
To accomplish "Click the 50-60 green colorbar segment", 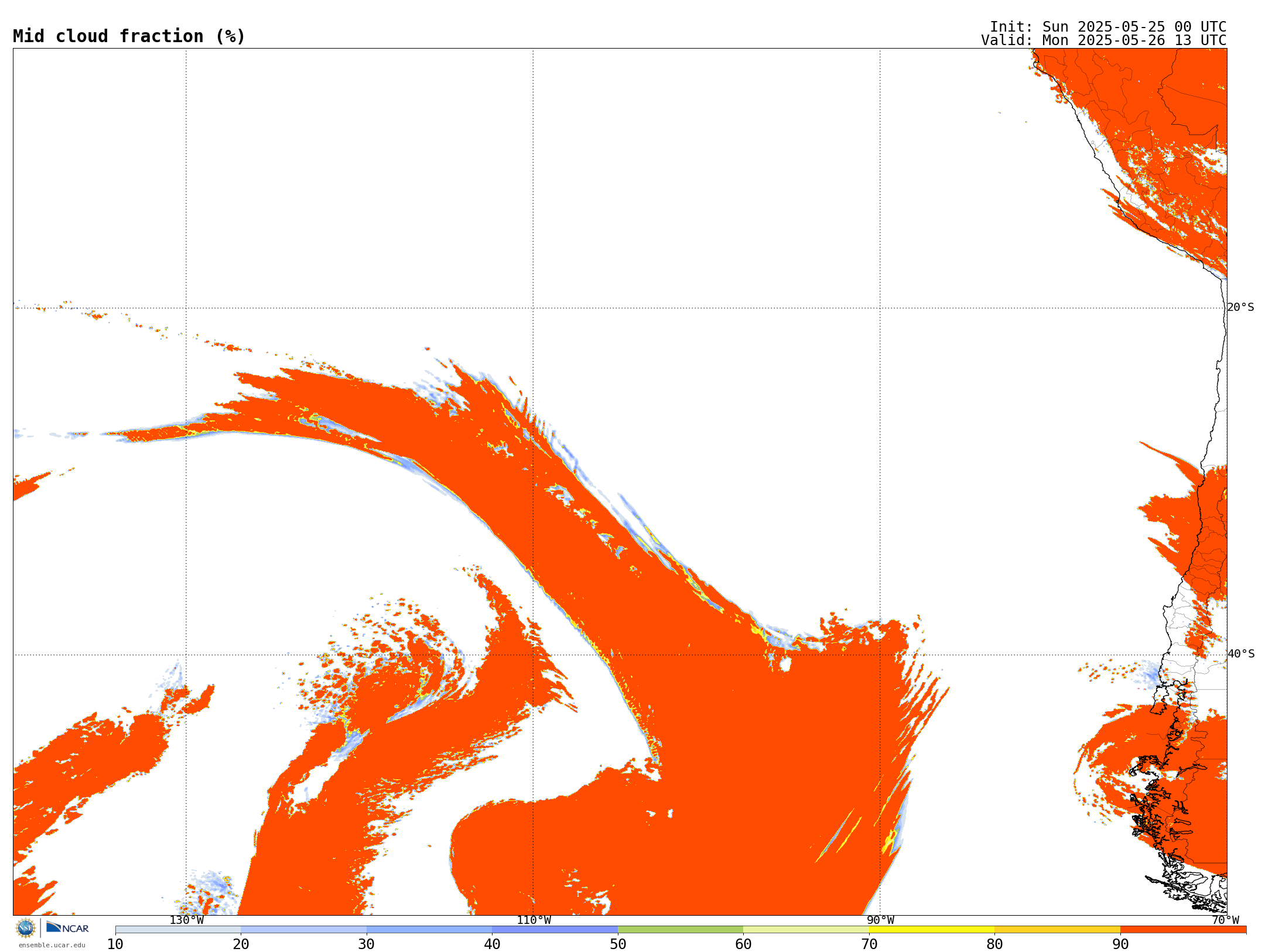I will click(681, 930).
